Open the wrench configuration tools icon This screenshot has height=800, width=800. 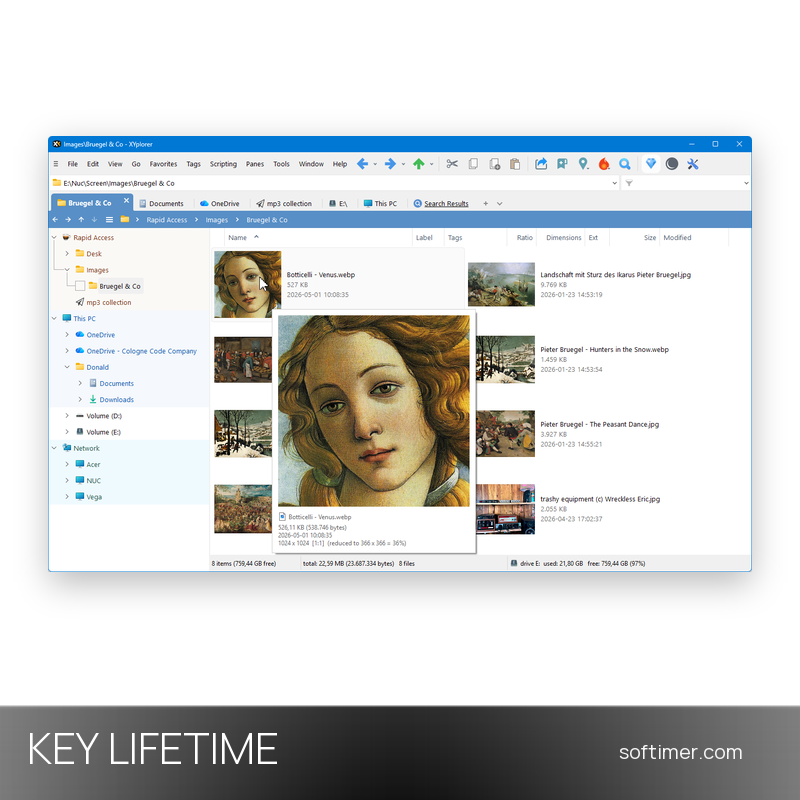click(x=692, y=164)
